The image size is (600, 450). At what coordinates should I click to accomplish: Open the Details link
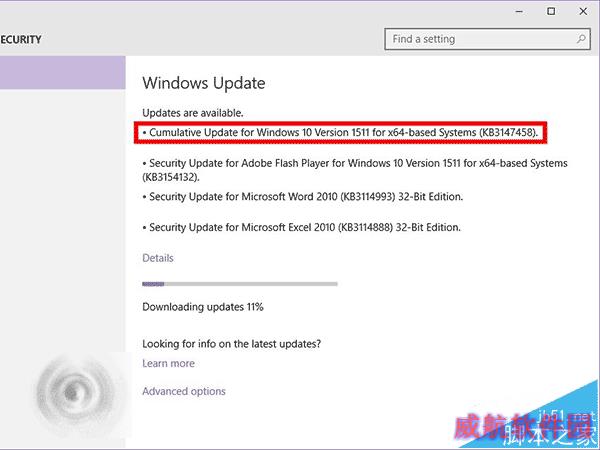point(158,258)
